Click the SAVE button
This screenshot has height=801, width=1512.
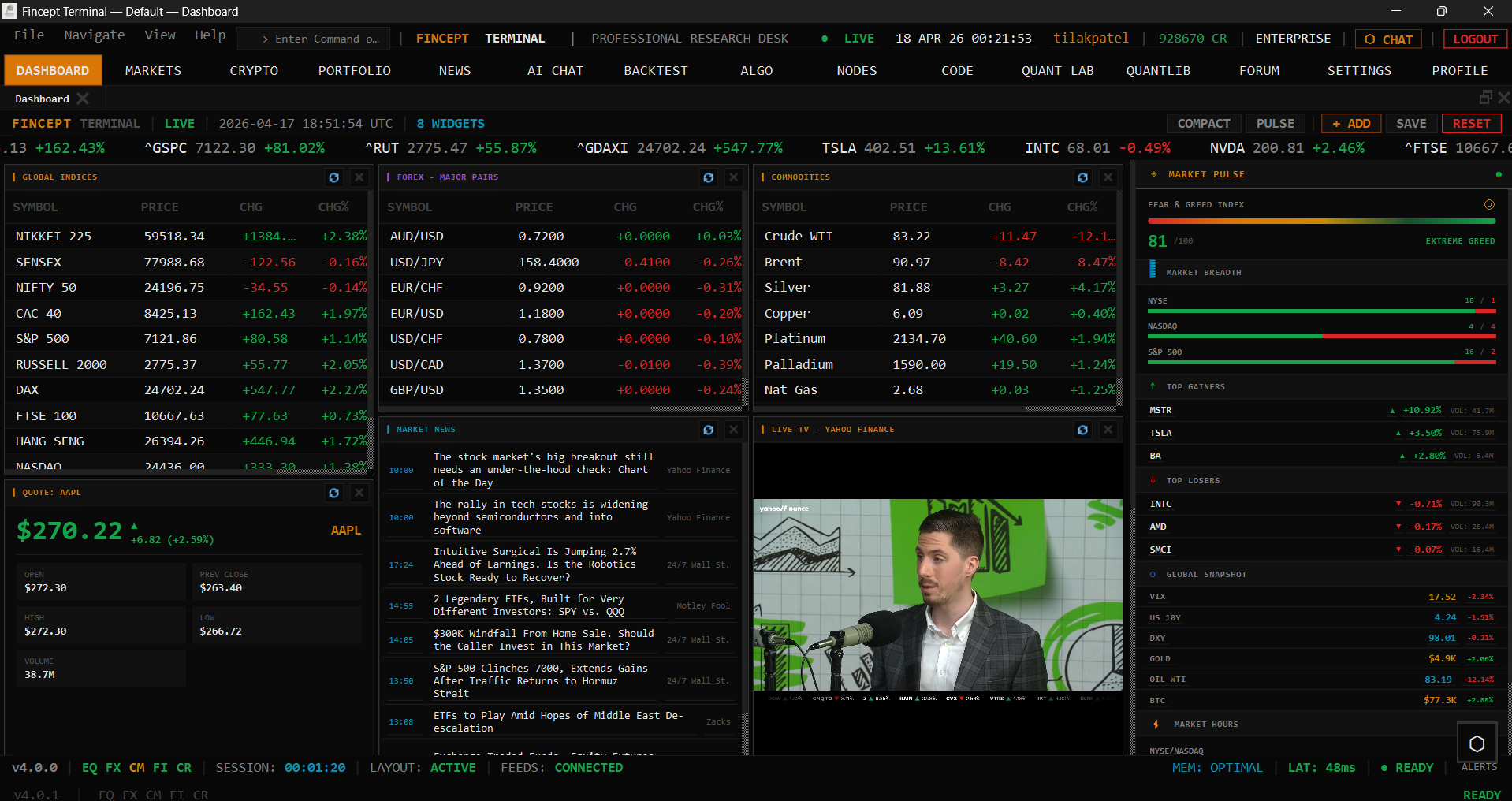(x=1410, y=123)
